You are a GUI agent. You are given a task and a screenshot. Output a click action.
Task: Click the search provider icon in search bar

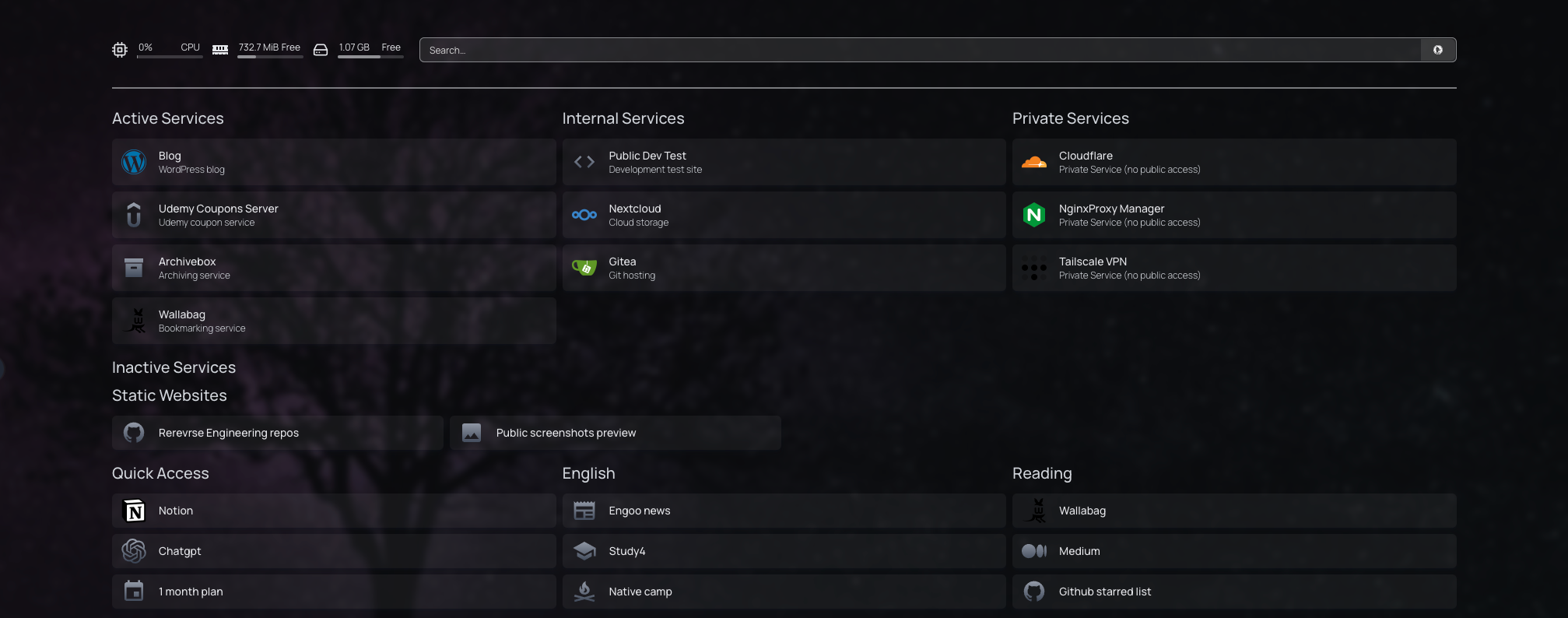click(x=1438, y=50)
